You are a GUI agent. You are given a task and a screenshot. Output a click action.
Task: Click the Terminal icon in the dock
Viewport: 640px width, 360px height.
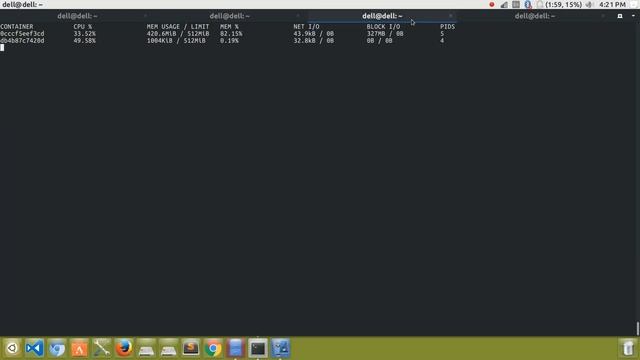(258, 348)
